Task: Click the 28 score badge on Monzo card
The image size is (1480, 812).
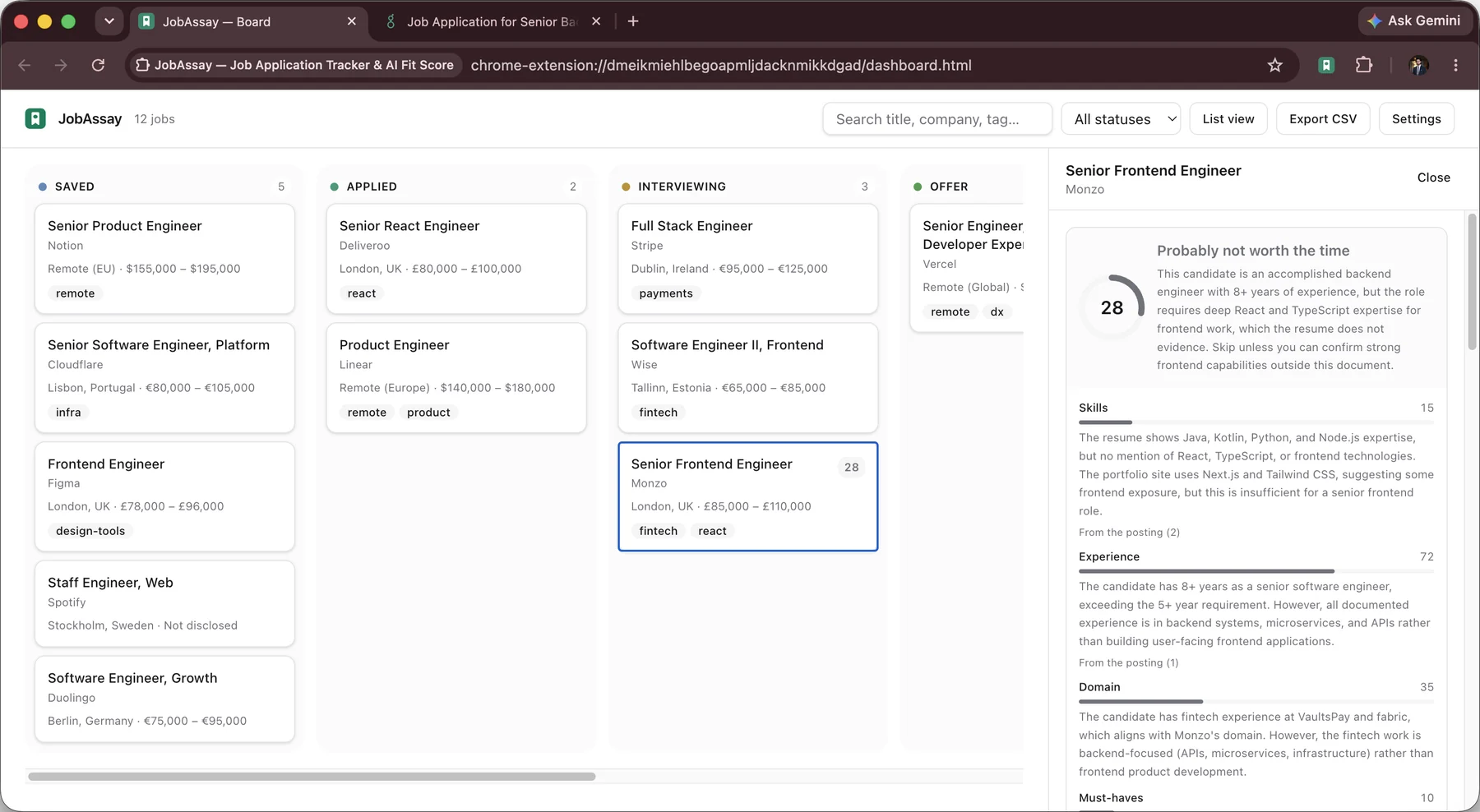Action: 851,468
